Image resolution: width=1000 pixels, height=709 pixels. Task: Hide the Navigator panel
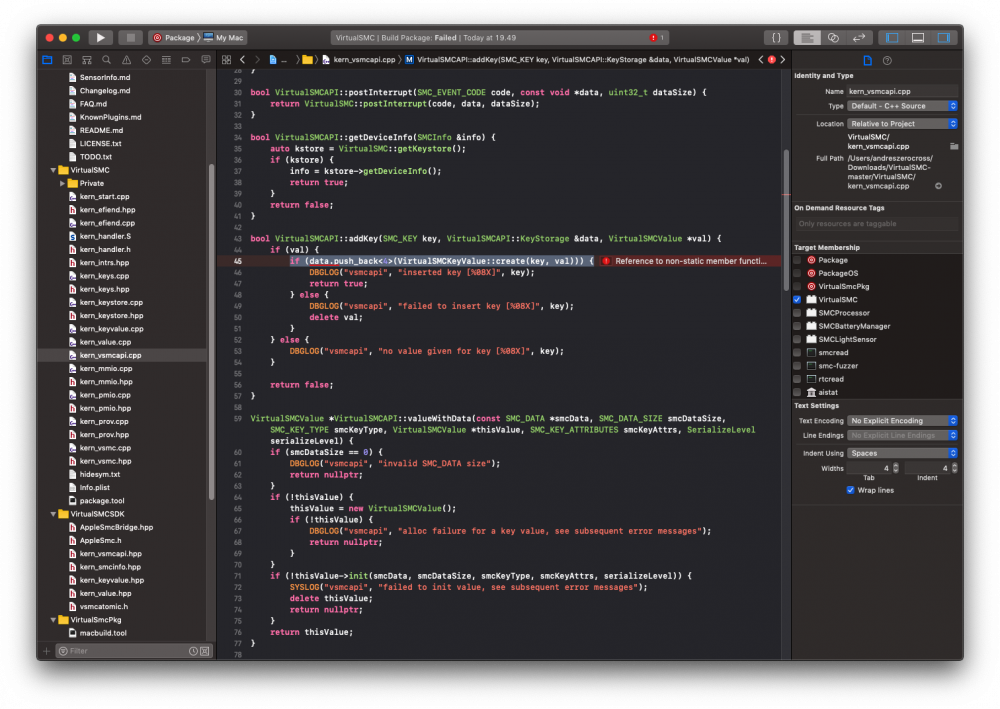(892, 38)
